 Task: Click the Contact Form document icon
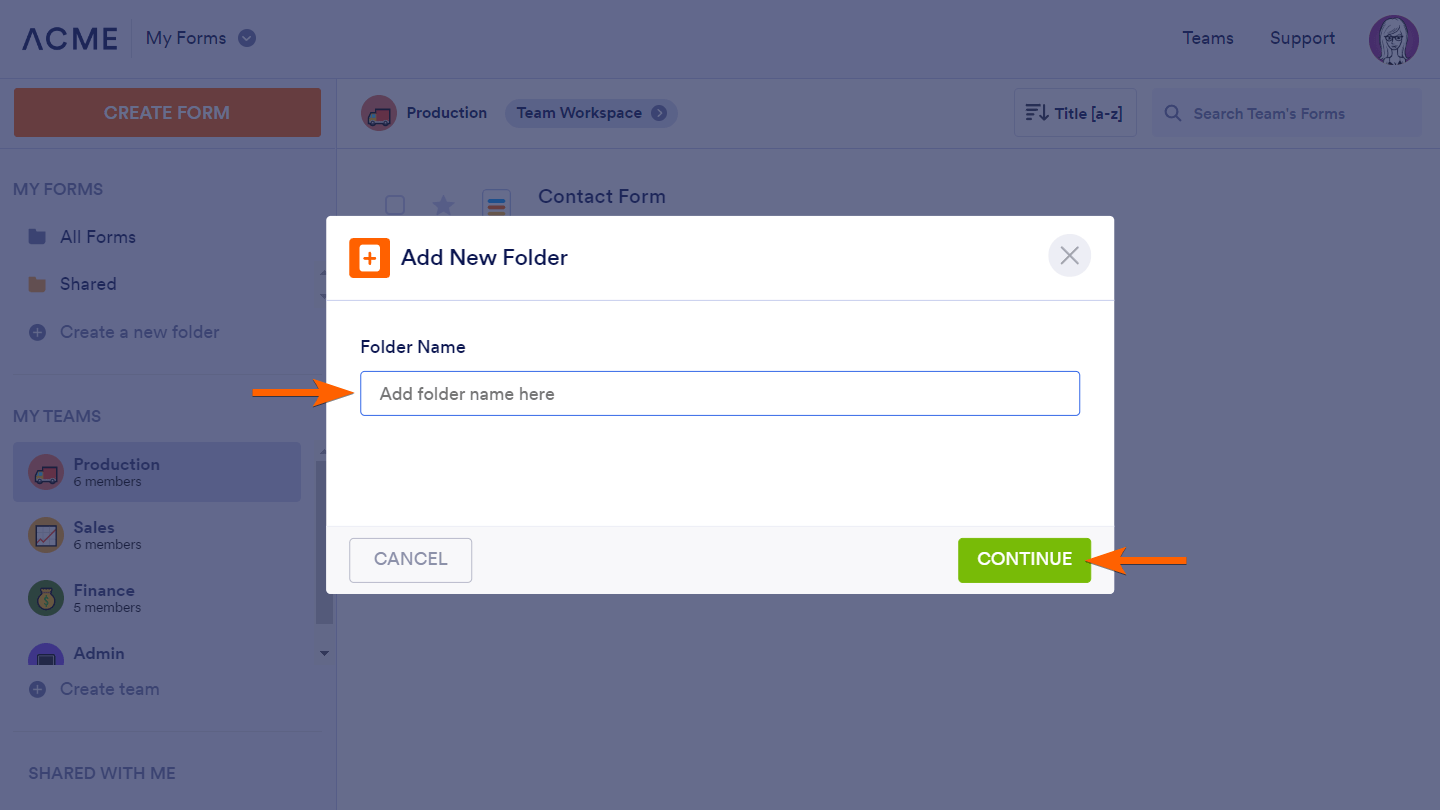coord(496,203)
